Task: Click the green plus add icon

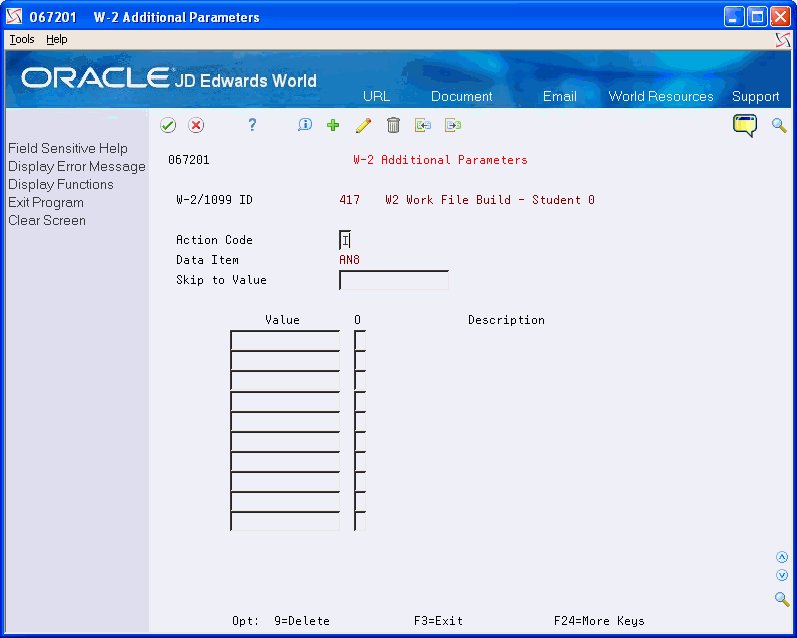Action: 333,125
